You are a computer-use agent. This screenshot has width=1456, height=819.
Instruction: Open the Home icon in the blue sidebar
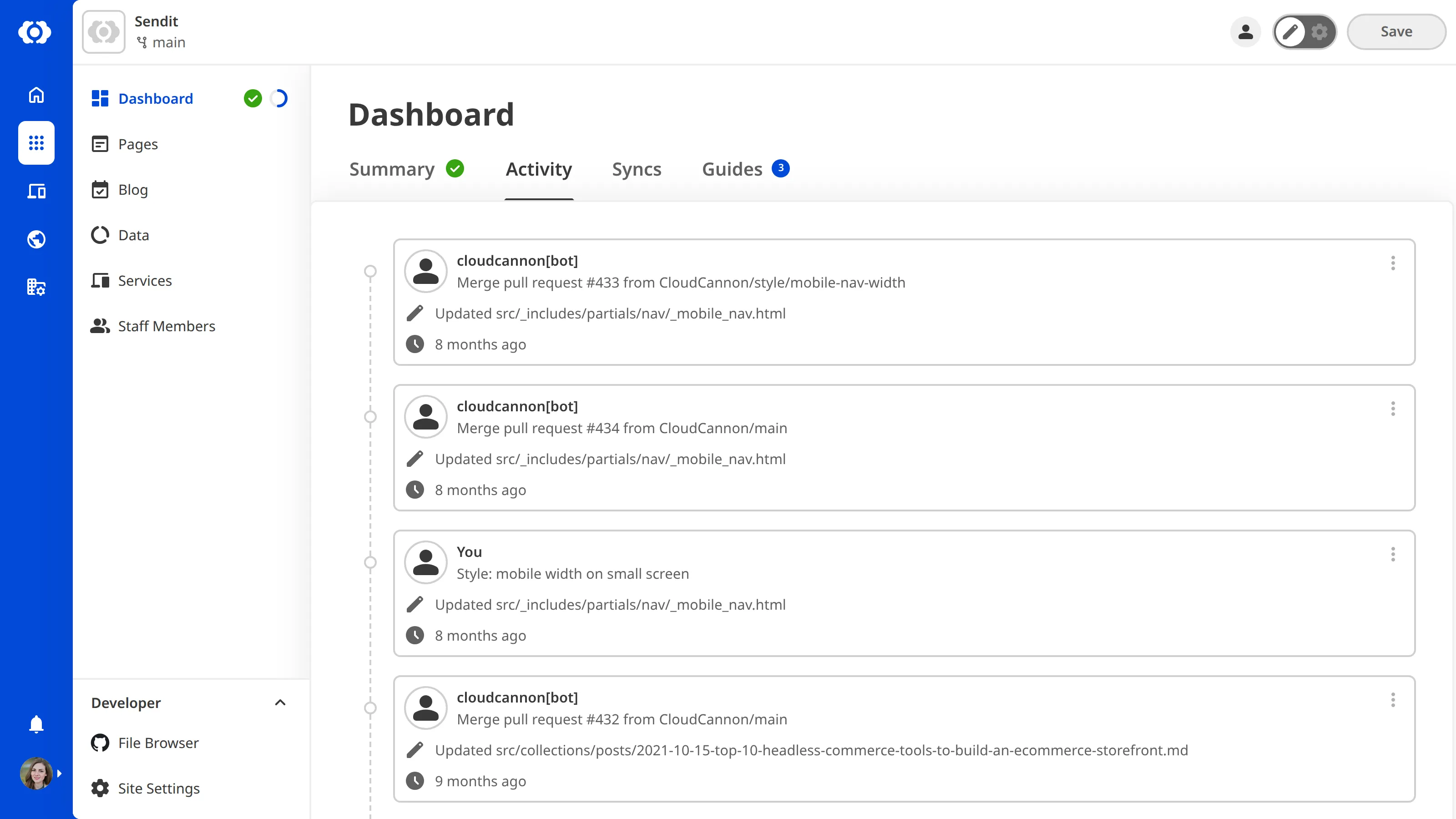[x=35, y=95]
